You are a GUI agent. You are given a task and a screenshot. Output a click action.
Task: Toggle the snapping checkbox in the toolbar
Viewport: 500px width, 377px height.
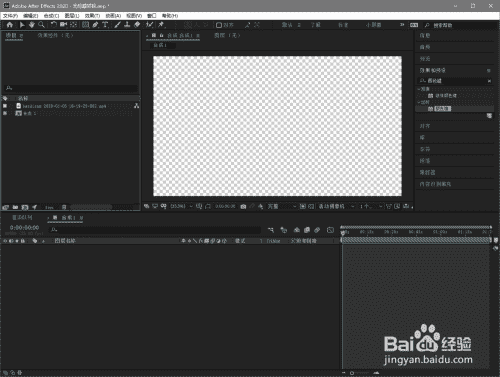pos(219,25)
